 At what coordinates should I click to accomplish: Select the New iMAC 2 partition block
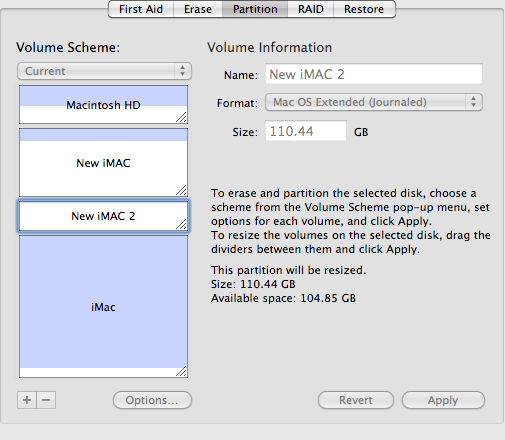[x=103, y=216]
